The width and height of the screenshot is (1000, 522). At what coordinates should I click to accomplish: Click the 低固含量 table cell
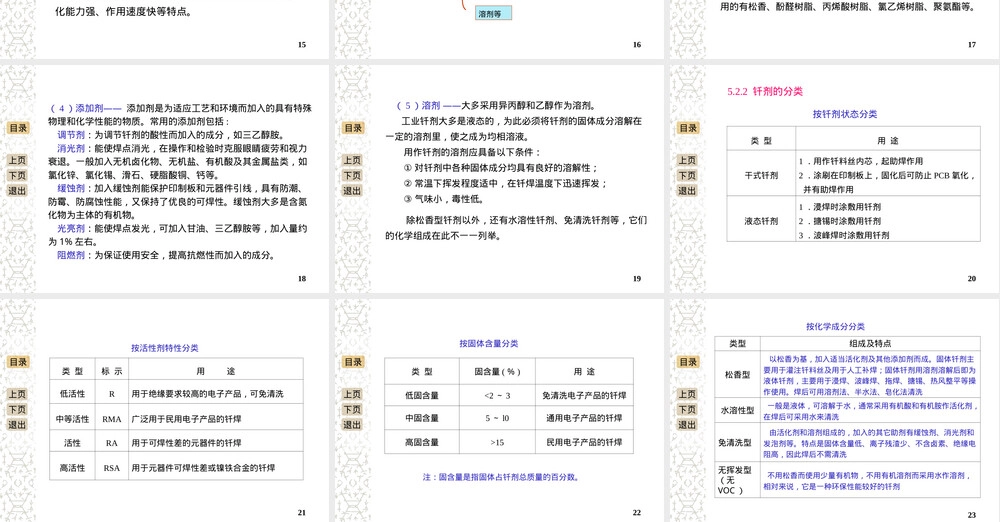[422, 396]
